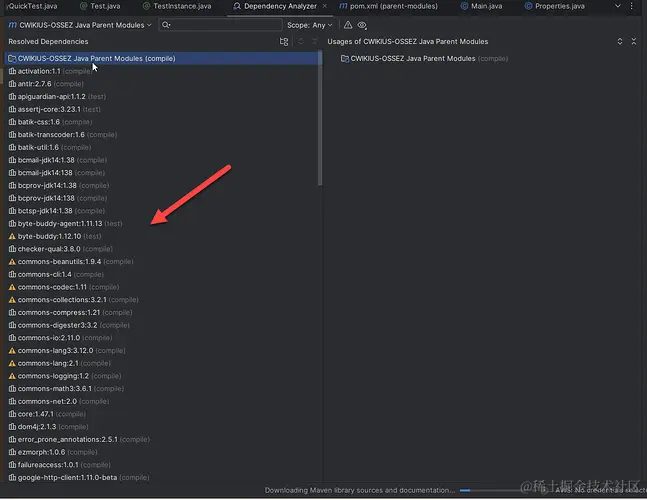Select activation:1.1 dependency
This screenshot has width=647, height=500.
click(50, 71)
